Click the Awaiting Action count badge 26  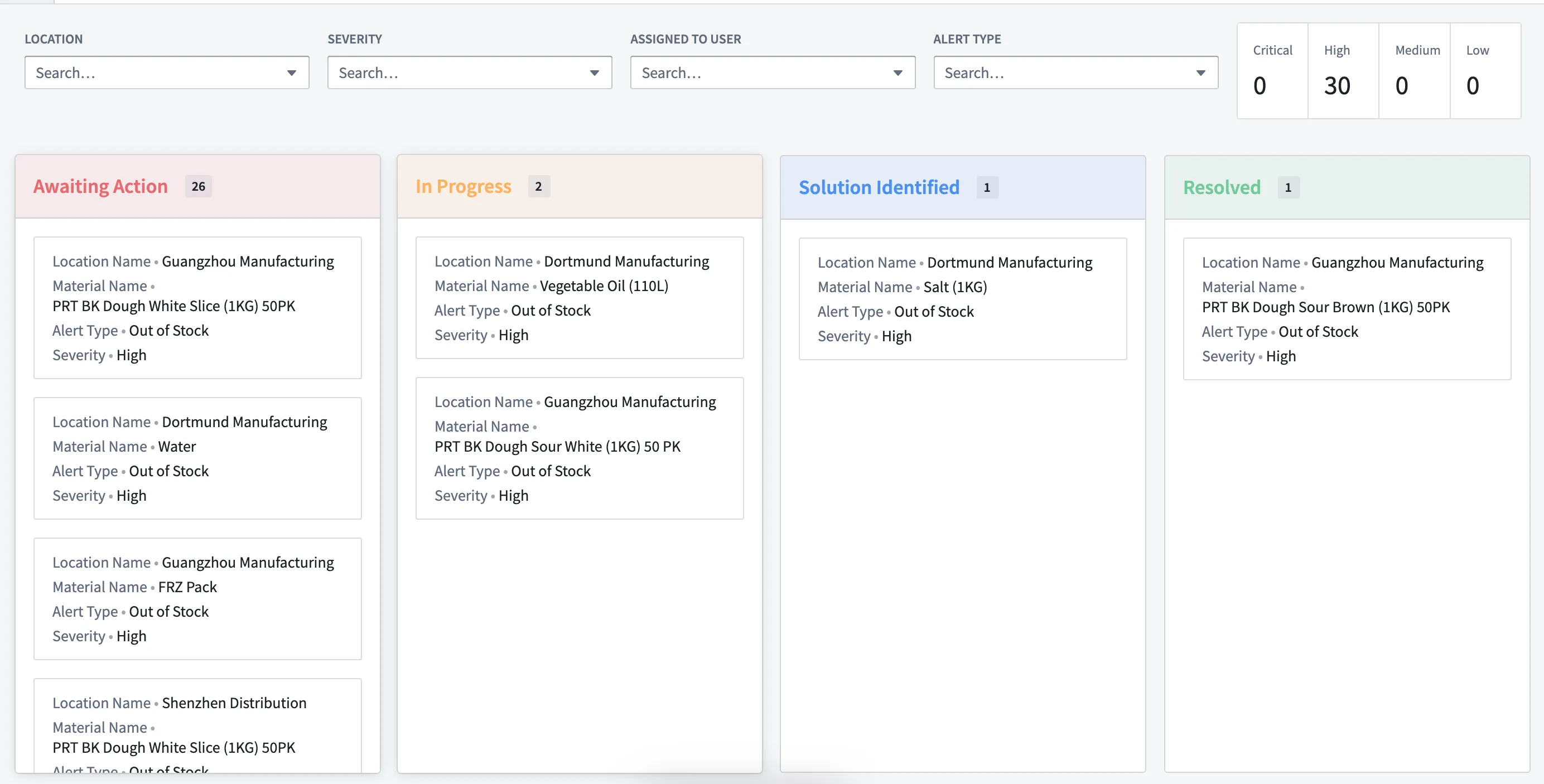199,186
